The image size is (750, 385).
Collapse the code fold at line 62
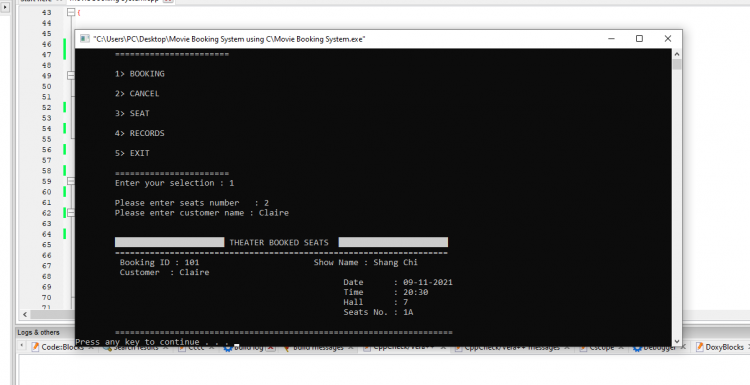click(70, 213)
